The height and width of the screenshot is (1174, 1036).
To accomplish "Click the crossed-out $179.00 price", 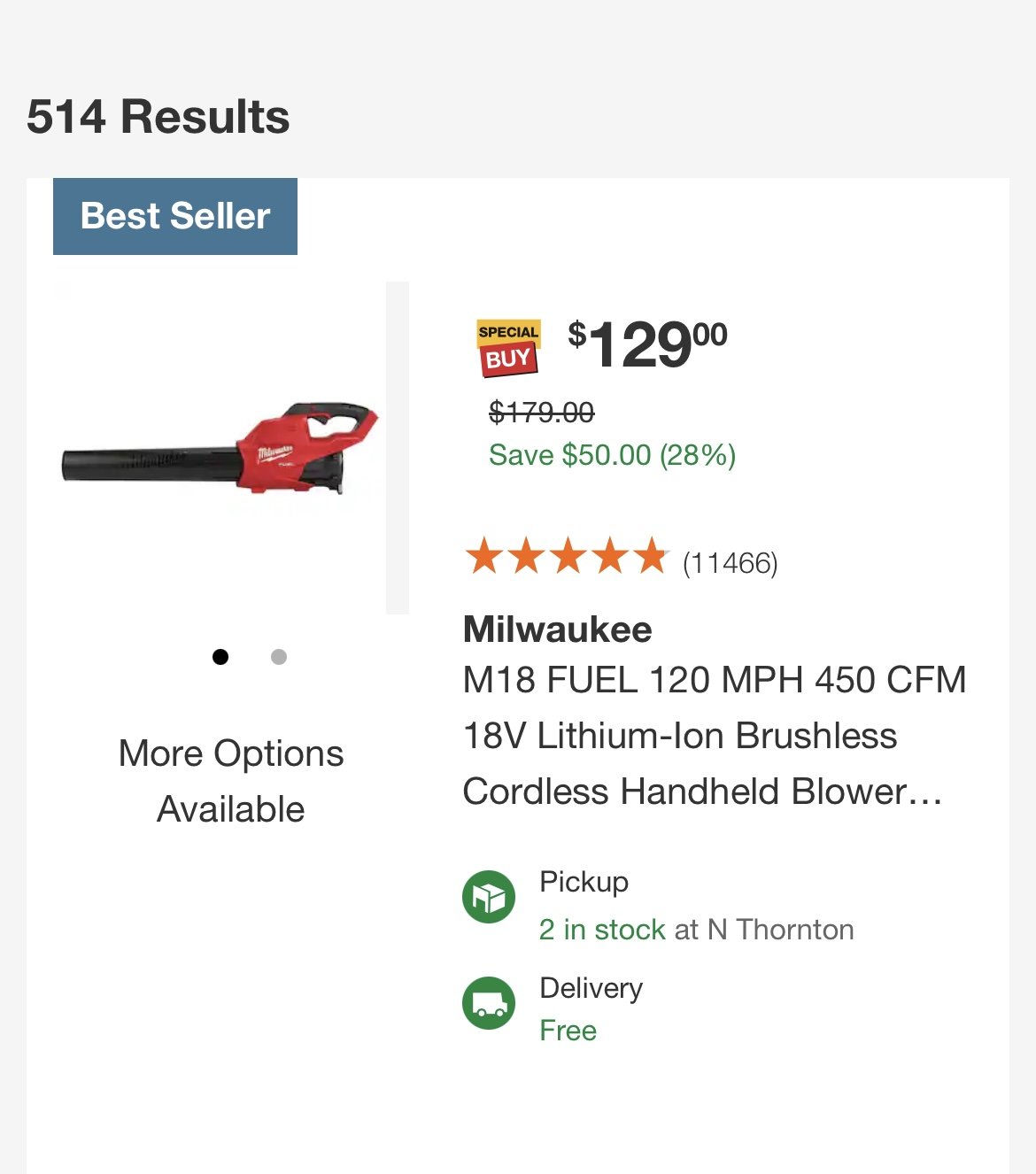I will (542, 412).
